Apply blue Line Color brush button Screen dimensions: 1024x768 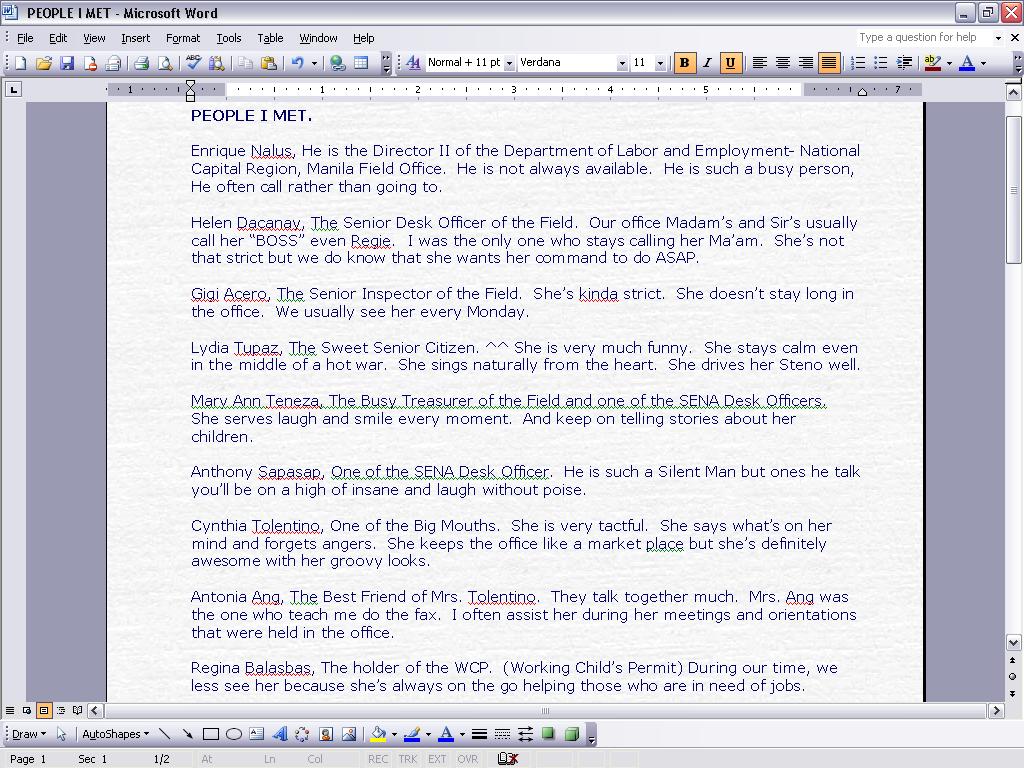(x=412, y=734)
